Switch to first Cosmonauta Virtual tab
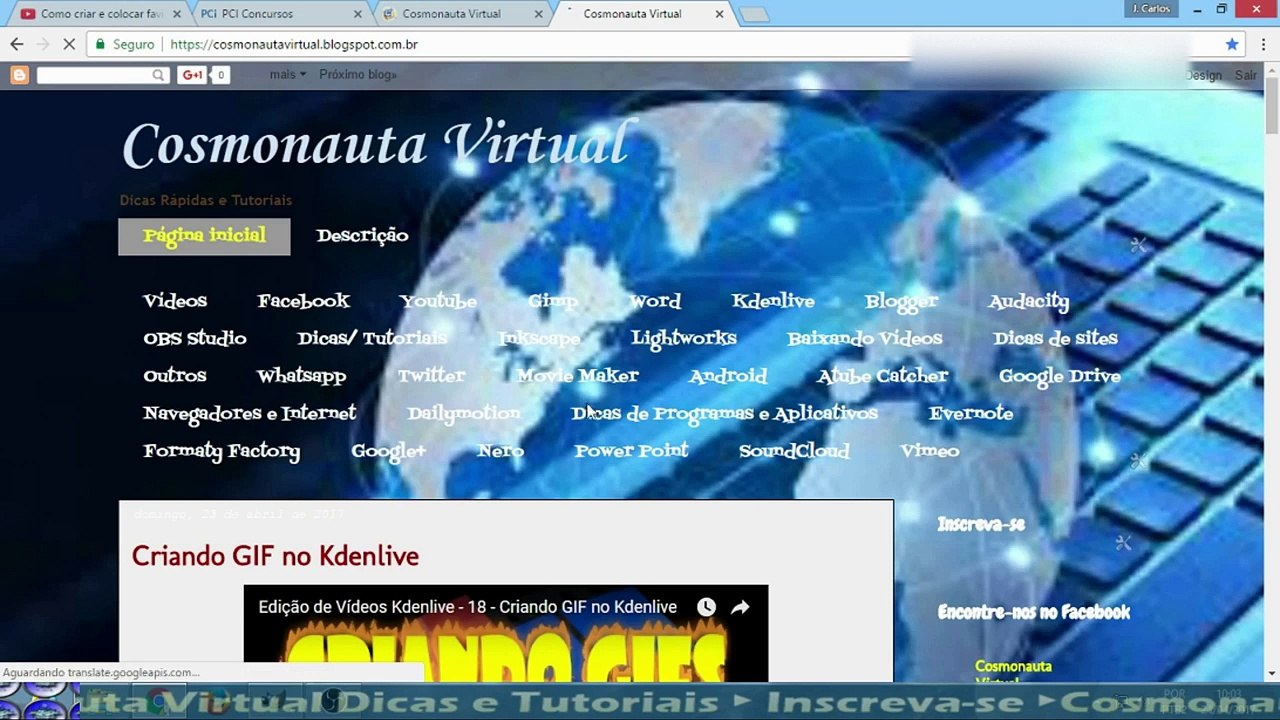Image resolution: width=1280 pixels, height=720 pixels. [x=462, y=14]
